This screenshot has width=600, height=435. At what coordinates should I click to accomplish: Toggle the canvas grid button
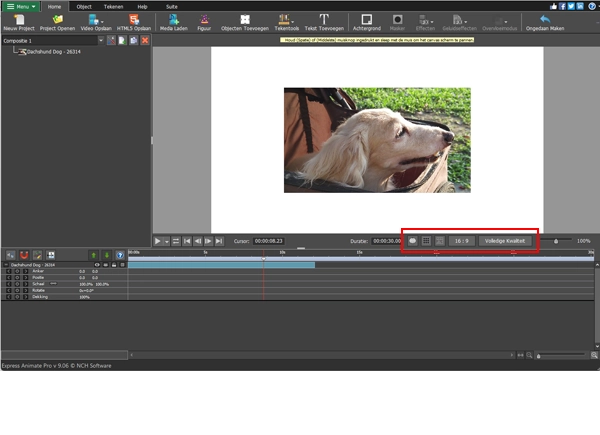pyautogui.click(x=426, y=241)
